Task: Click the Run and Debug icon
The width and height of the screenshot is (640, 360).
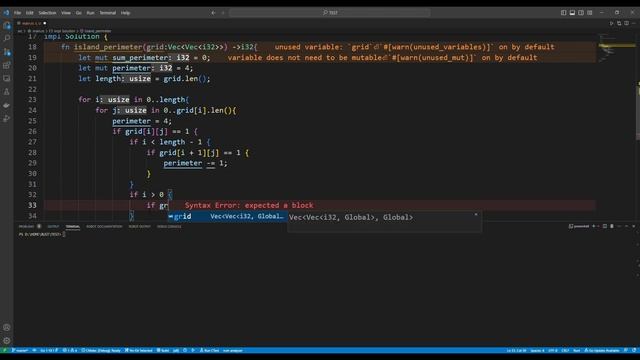Action: pos(7,118)
